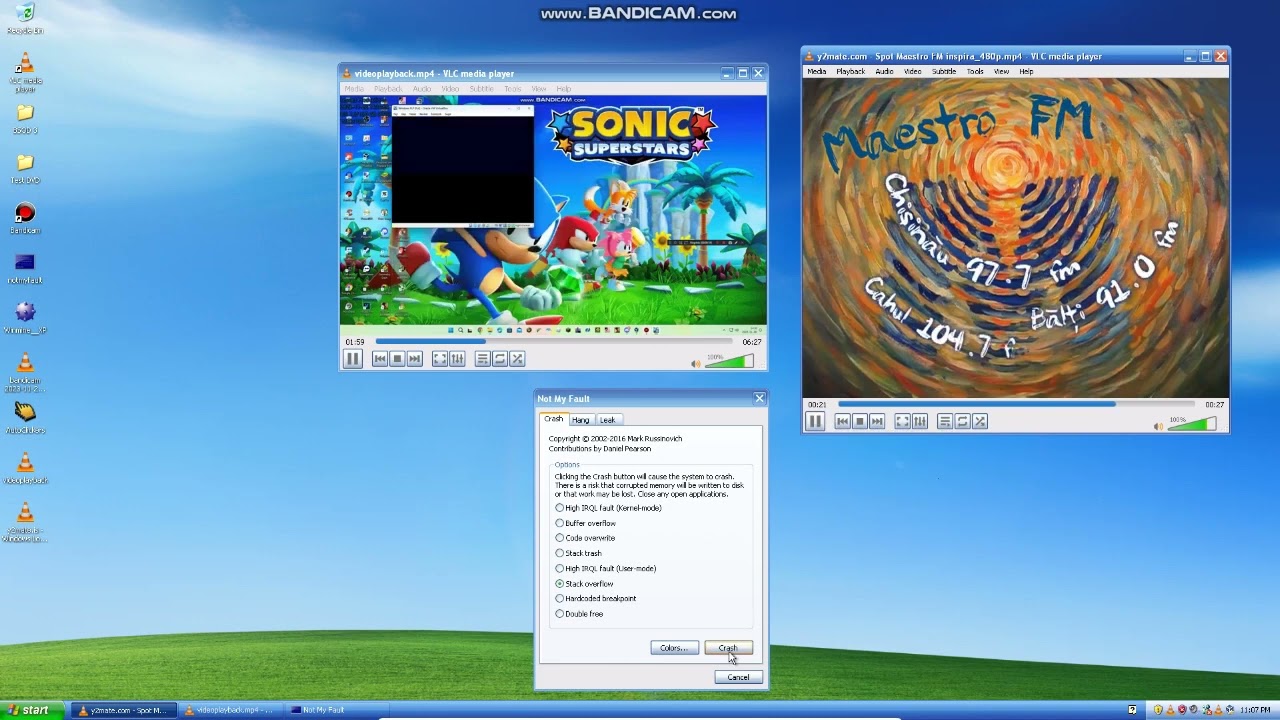The height and width of the screenshot is (720, 1280).
Task: Select Buffer overflow crash option
Action: [x=585, y=523]
